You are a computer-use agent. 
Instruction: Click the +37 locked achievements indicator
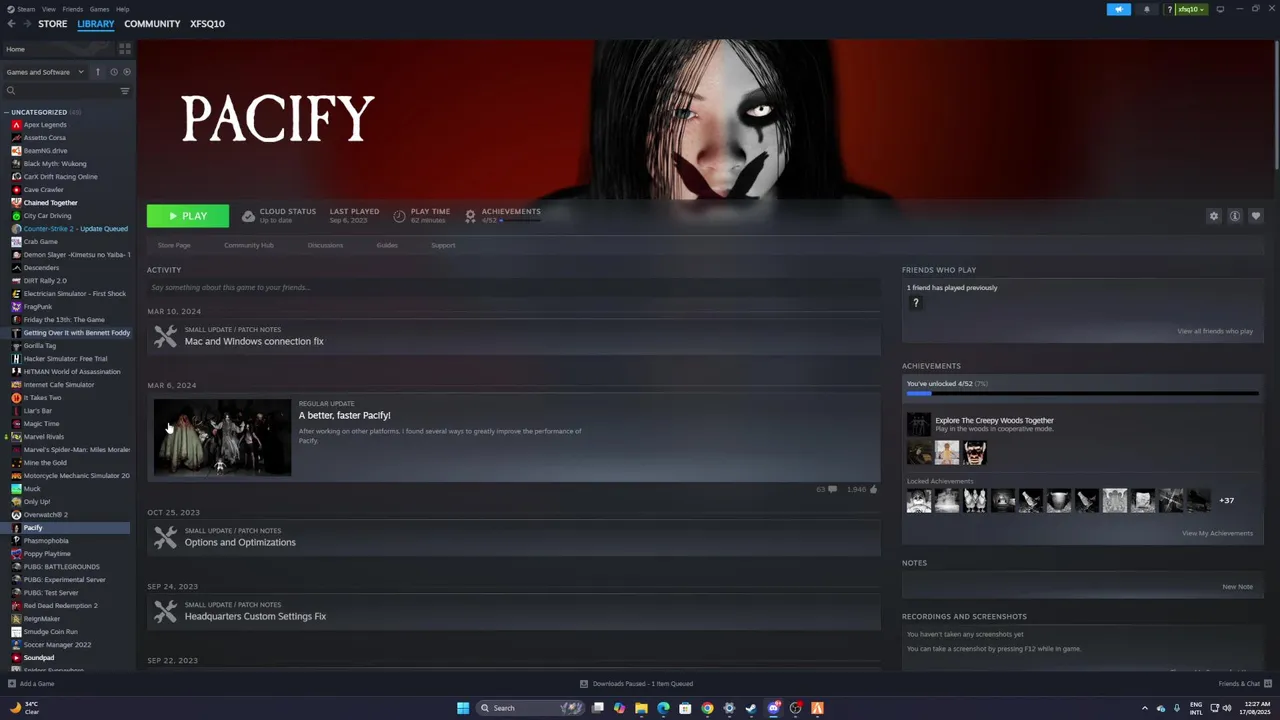pyautogui.click(x=1226, y=500)
